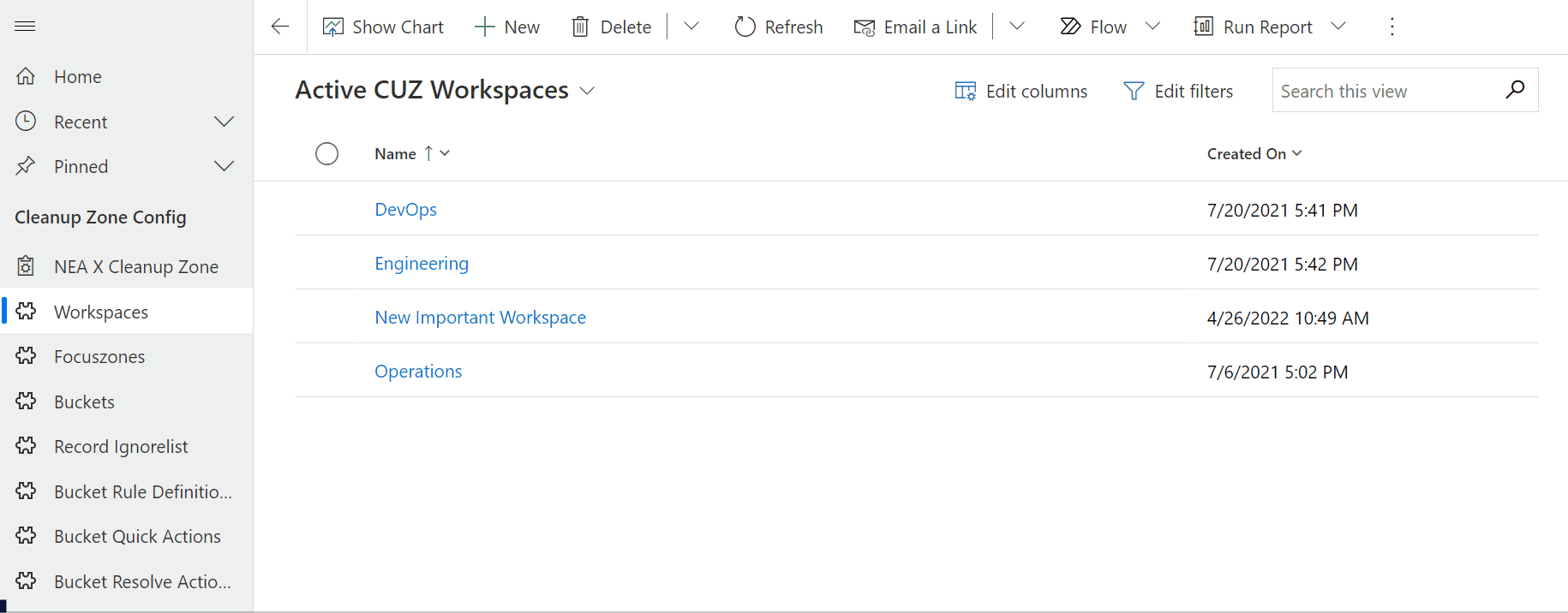Open the DevOps workspace link

coord(405,210)
